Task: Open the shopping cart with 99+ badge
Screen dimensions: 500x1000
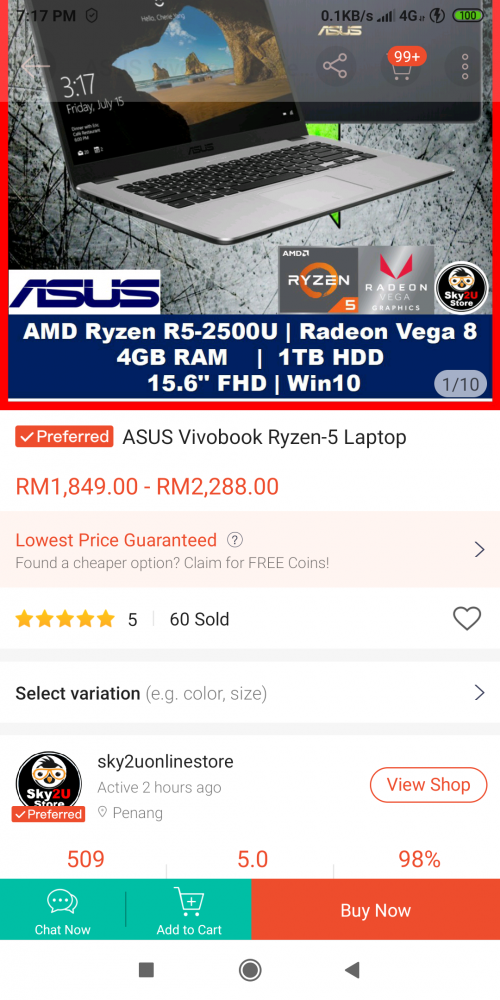Action: click(401, 66)
